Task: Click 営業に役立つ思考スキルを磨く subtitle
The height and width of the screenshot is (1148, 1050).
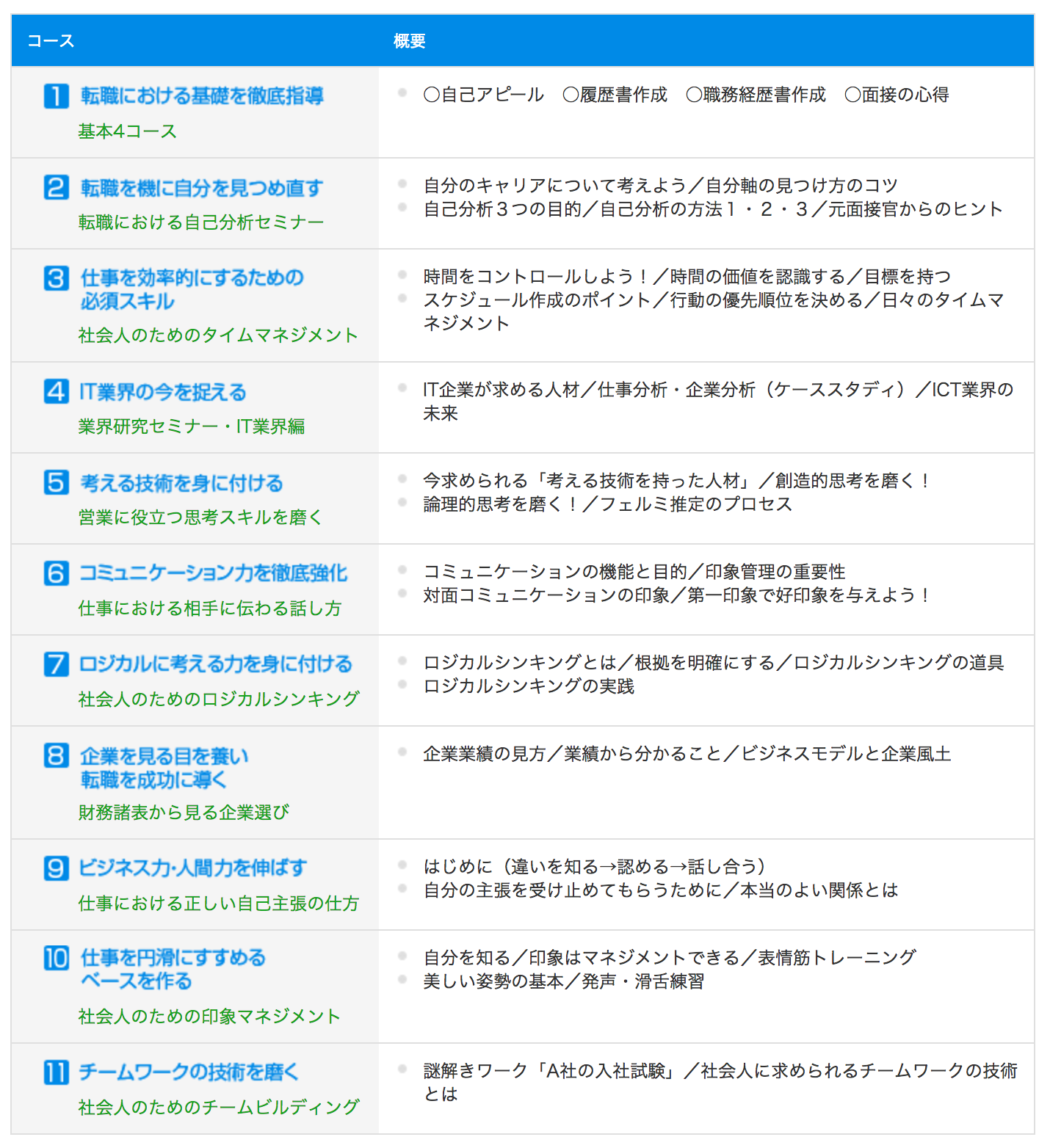Action: (x=200, y=517)
